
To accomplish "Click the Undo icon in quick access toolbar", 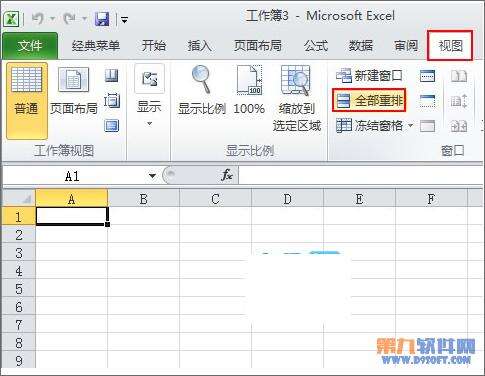I will pos(38,19).
